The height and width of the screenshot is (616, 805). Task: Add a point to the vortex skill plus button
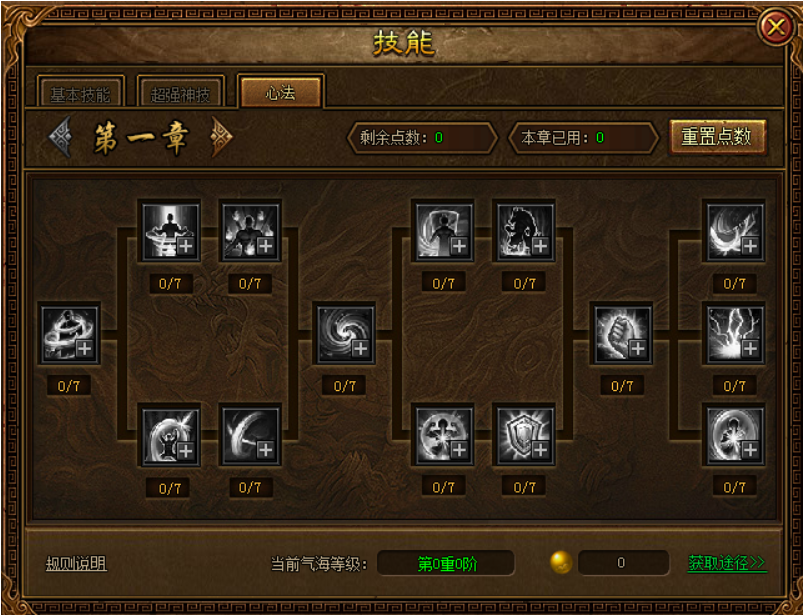pos(360,349)
